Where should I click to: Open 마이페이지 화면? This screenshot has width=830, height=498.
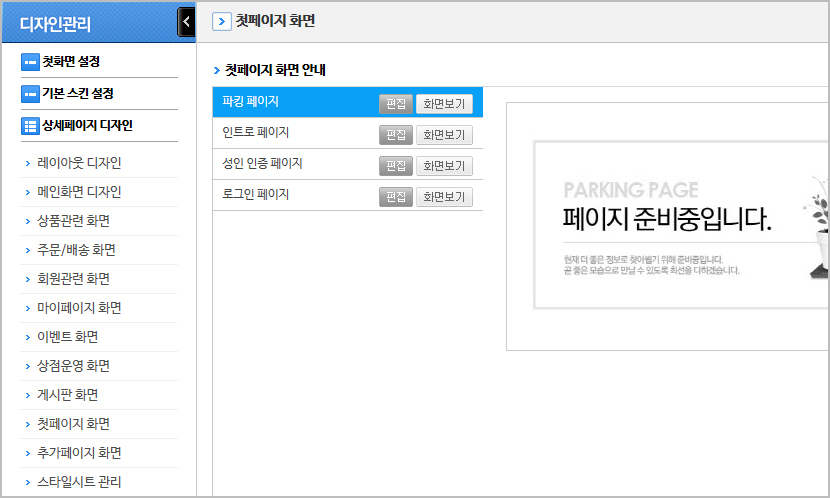coord(79,308)
